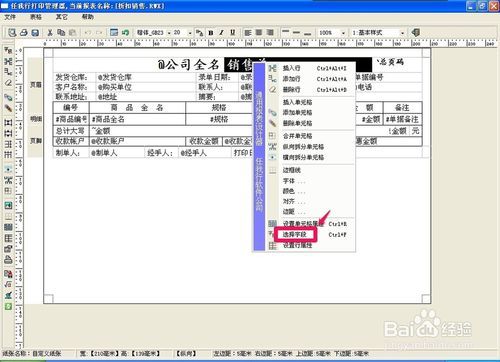Open the 文件 menu

pos(10,17)
